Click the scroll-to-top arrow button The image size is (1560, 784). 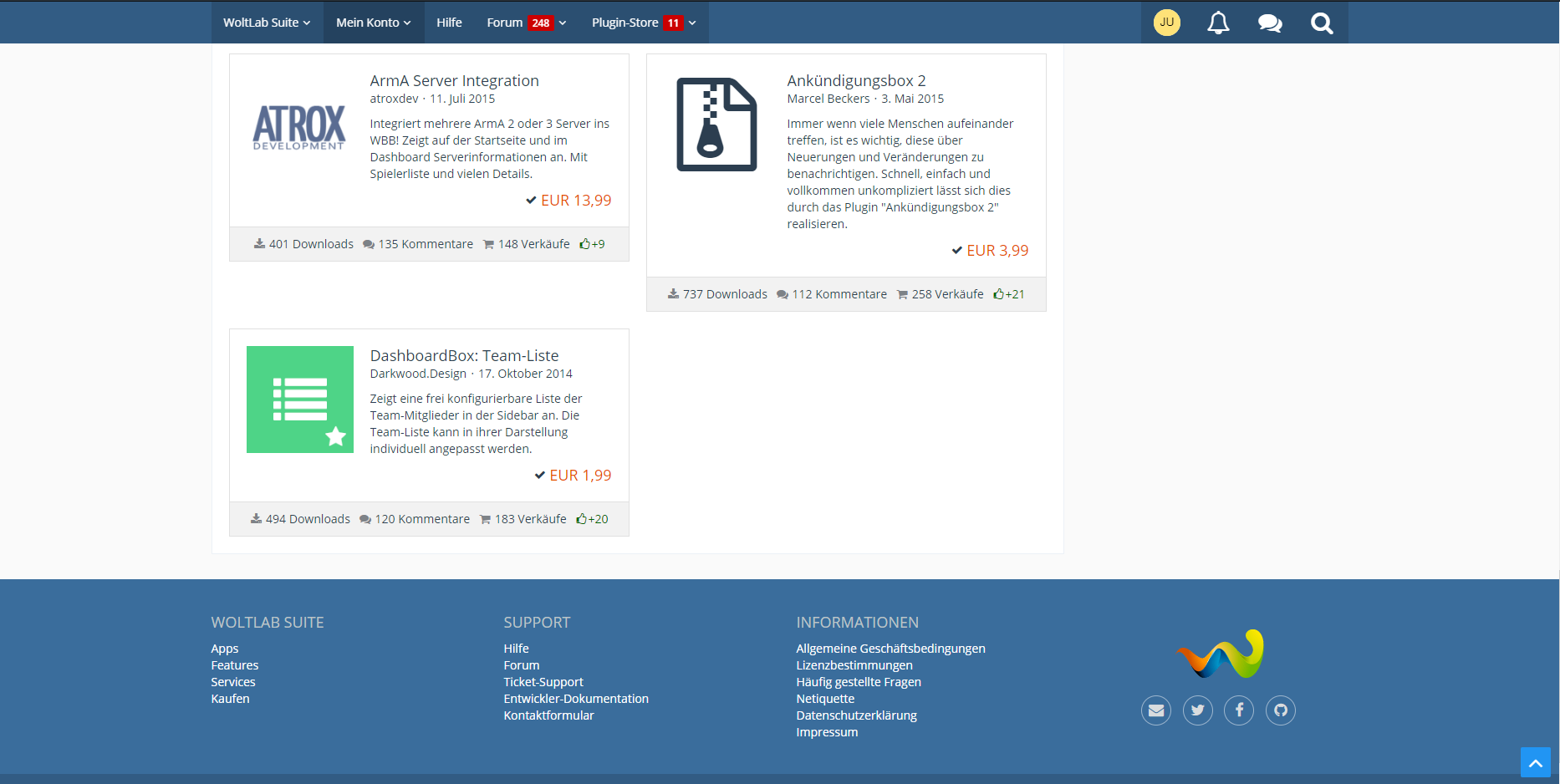point(1535,762)
